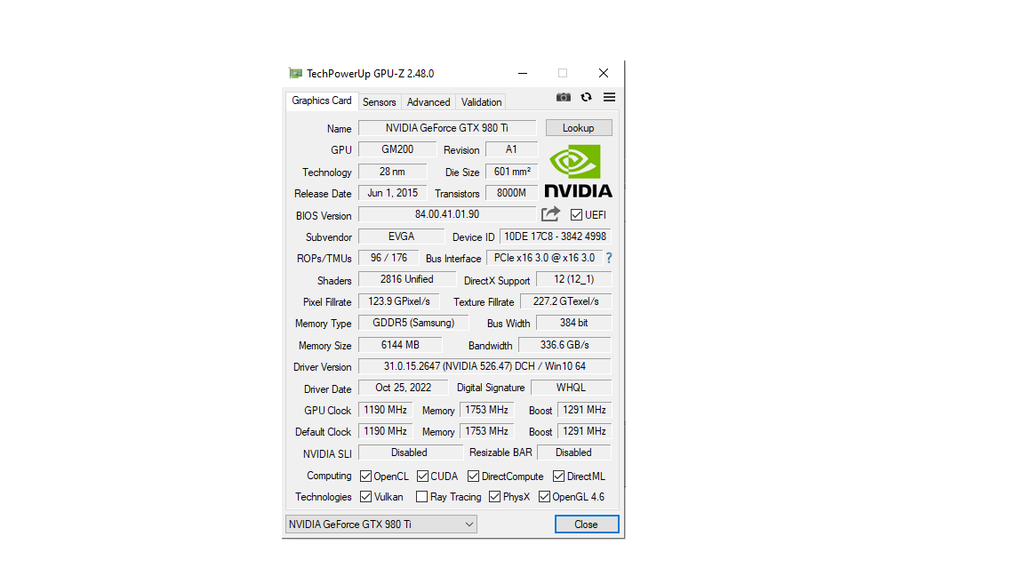Click the refresh icon in GPU-Z

[x=586, y=97]
